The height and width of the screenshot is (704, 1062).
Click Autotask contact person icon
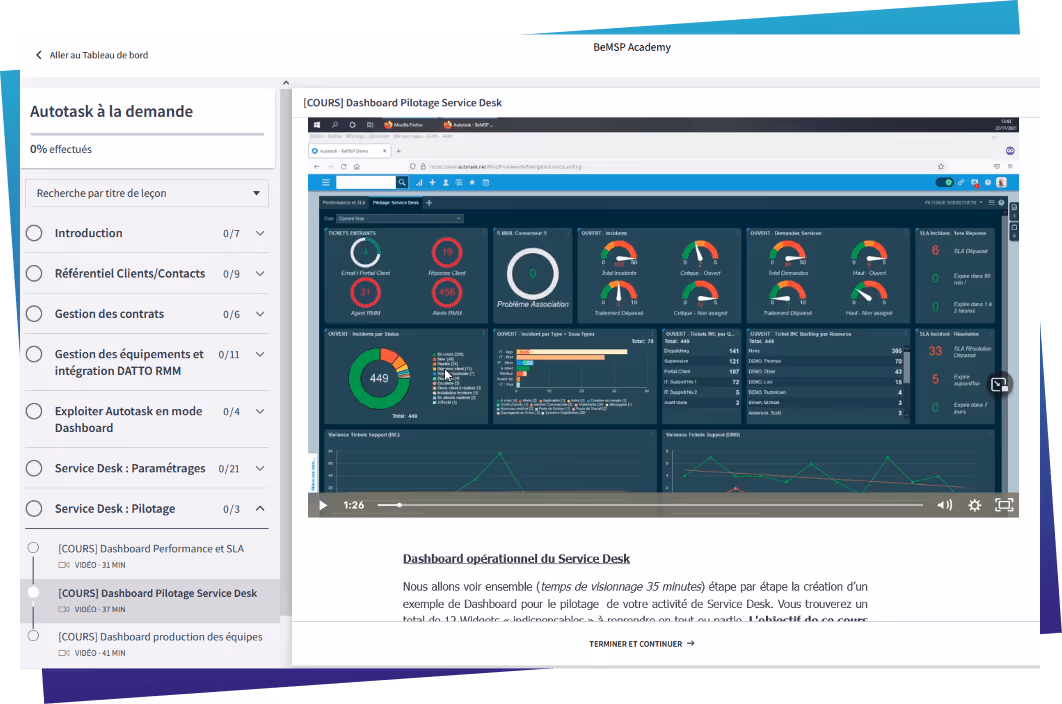coord(446,182)
